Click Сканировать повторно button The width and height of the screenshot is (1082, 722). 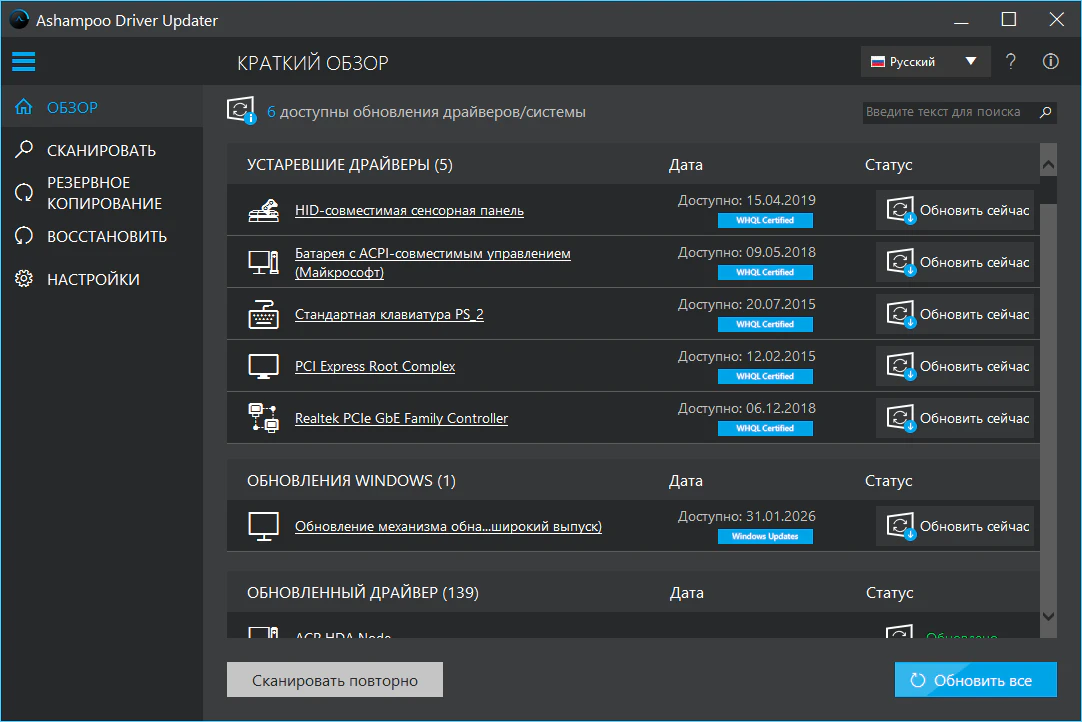click(x=334, y=681)
